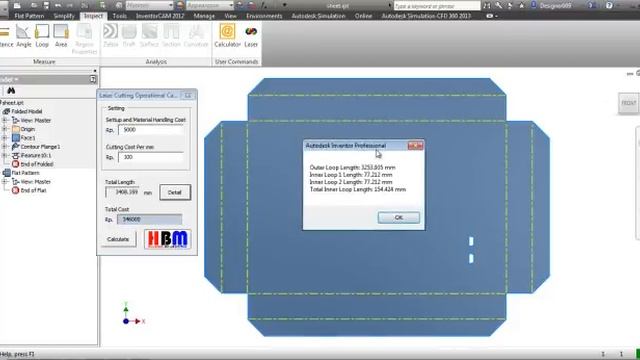Open the Environments ribbon tab

264,16
